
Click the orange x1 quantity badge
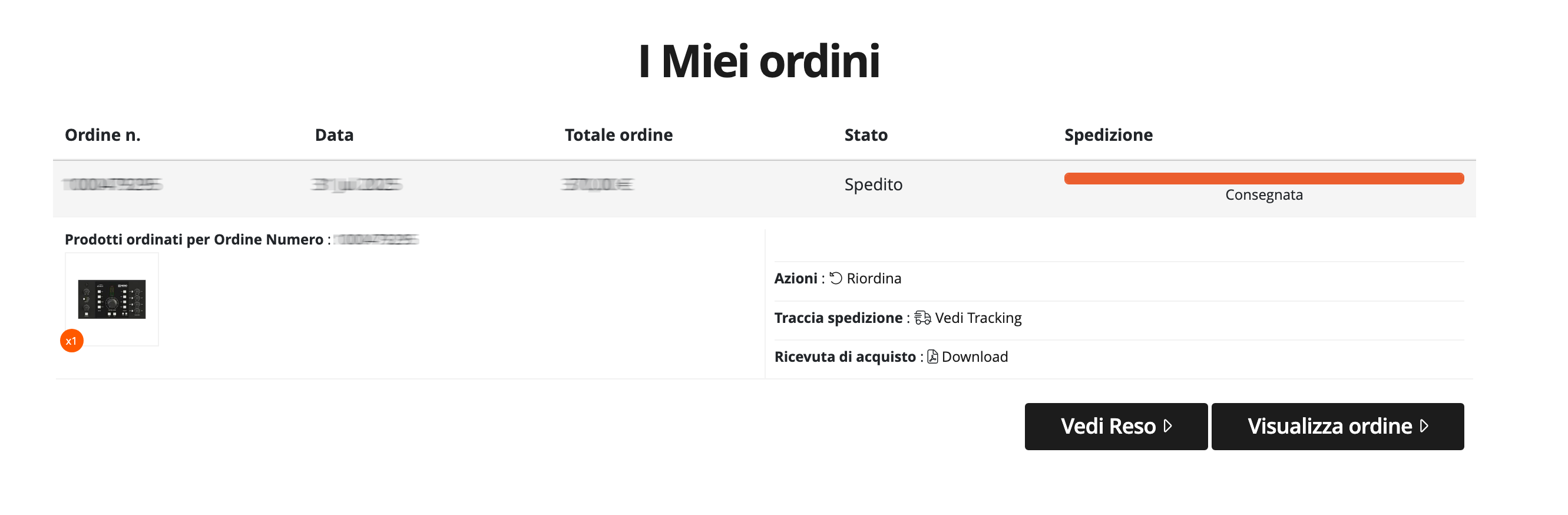pos(72,341)
